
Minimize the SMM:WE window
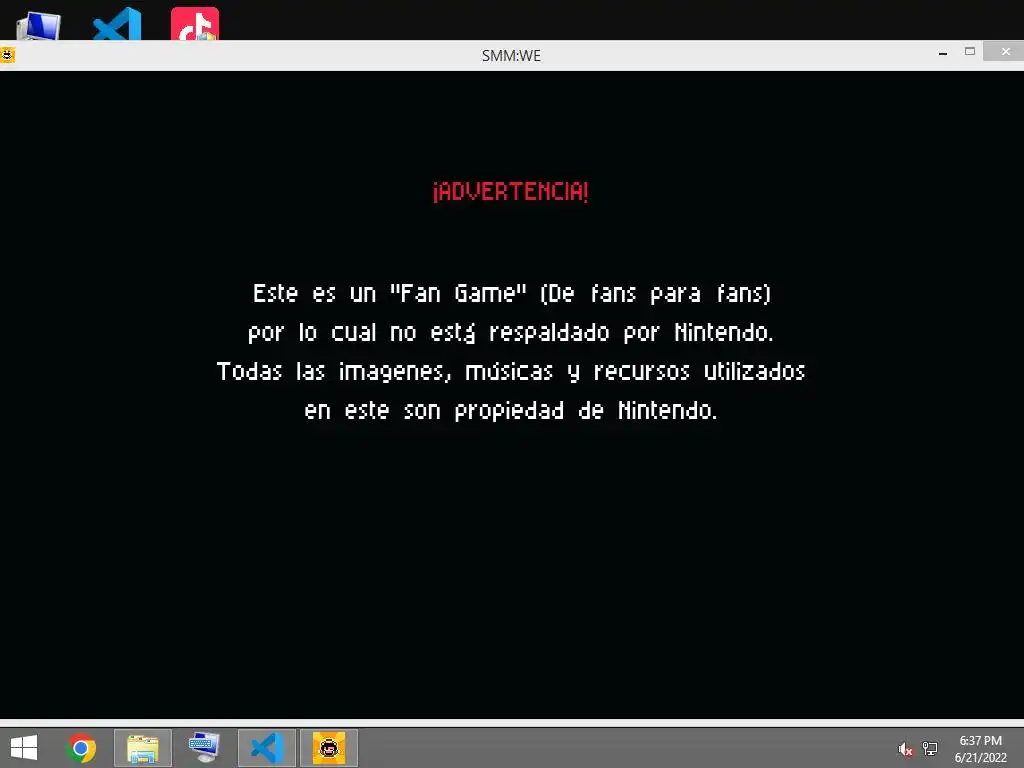pyautogui.click(x=942, y=54)
